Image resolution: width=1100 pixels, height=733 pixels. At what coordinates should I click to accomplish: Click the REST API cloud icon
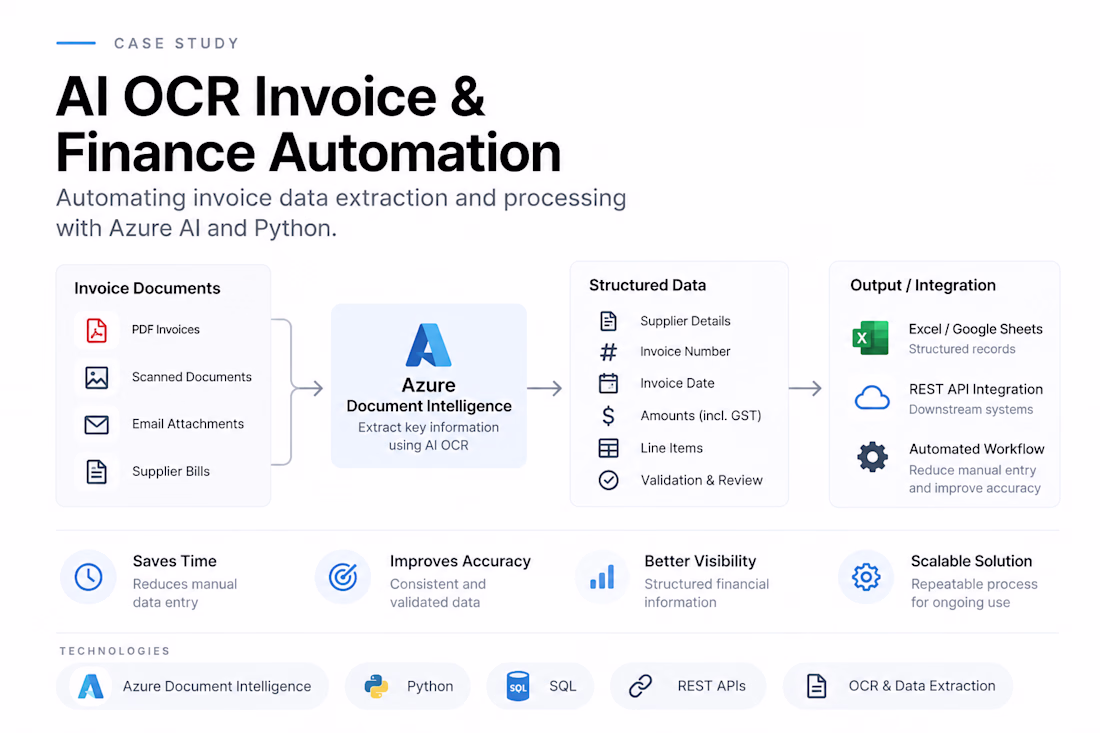[872, 398]
